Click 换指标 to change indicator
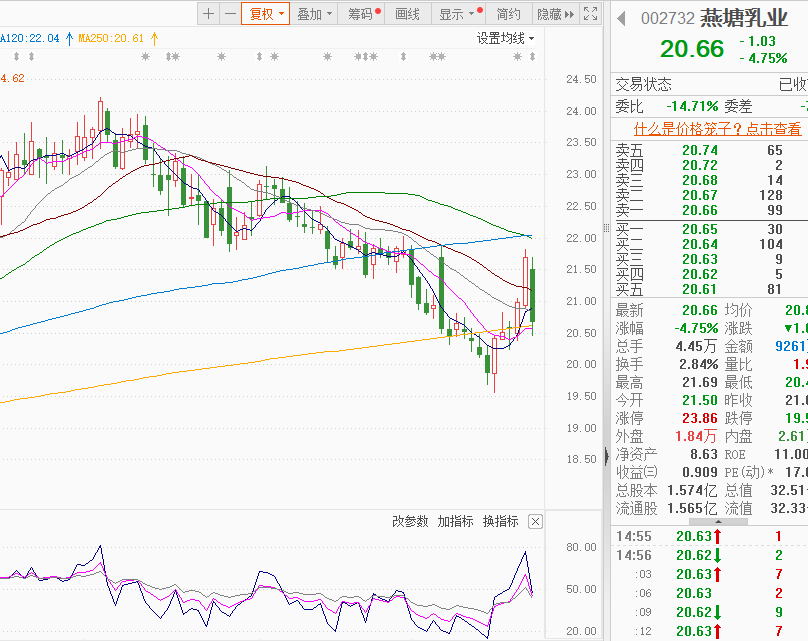This screenshot has height=641, width=808. tap(500, 521)
